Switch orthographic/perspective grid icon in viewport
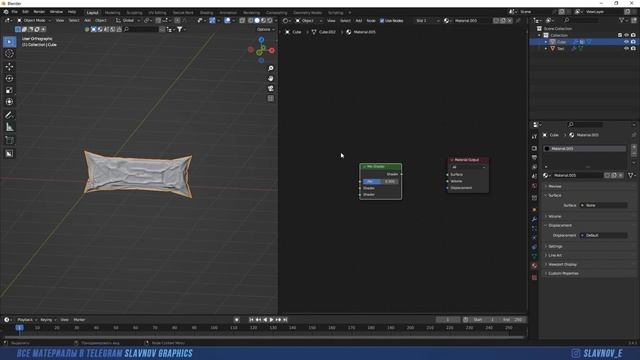This screenshot has height=360, width=640. pos(271,98)
